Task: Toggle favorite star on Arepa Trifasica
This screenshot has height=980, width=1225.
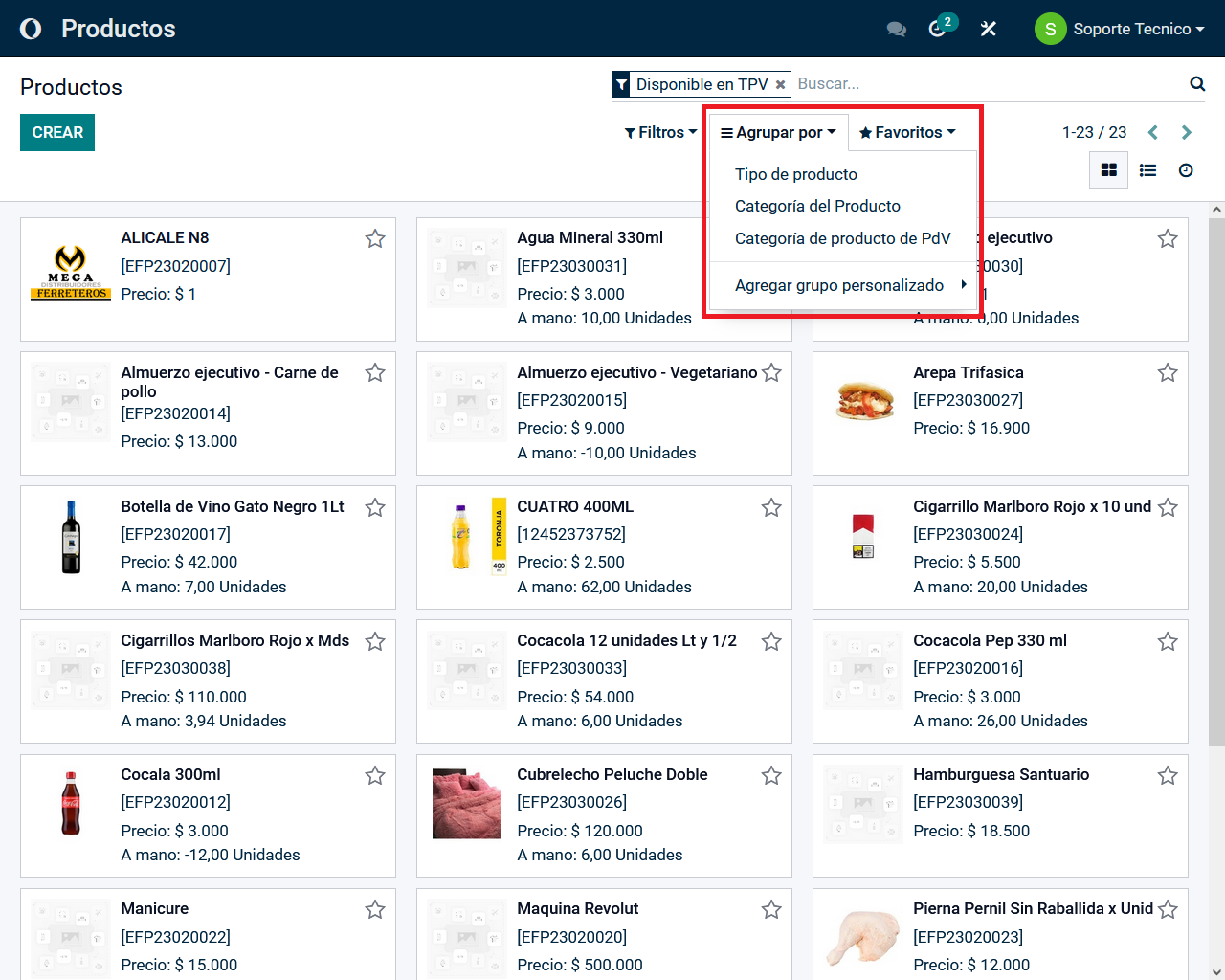Action: point(1168,373)
